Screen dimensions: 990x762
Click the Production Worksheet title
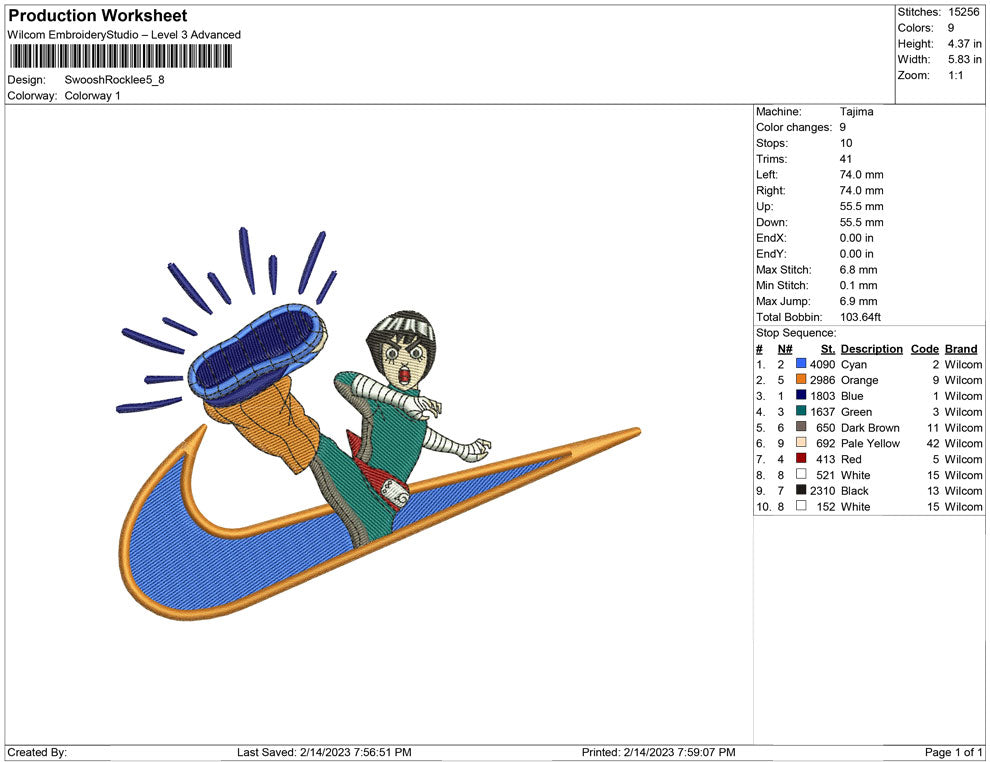point(98,16)
